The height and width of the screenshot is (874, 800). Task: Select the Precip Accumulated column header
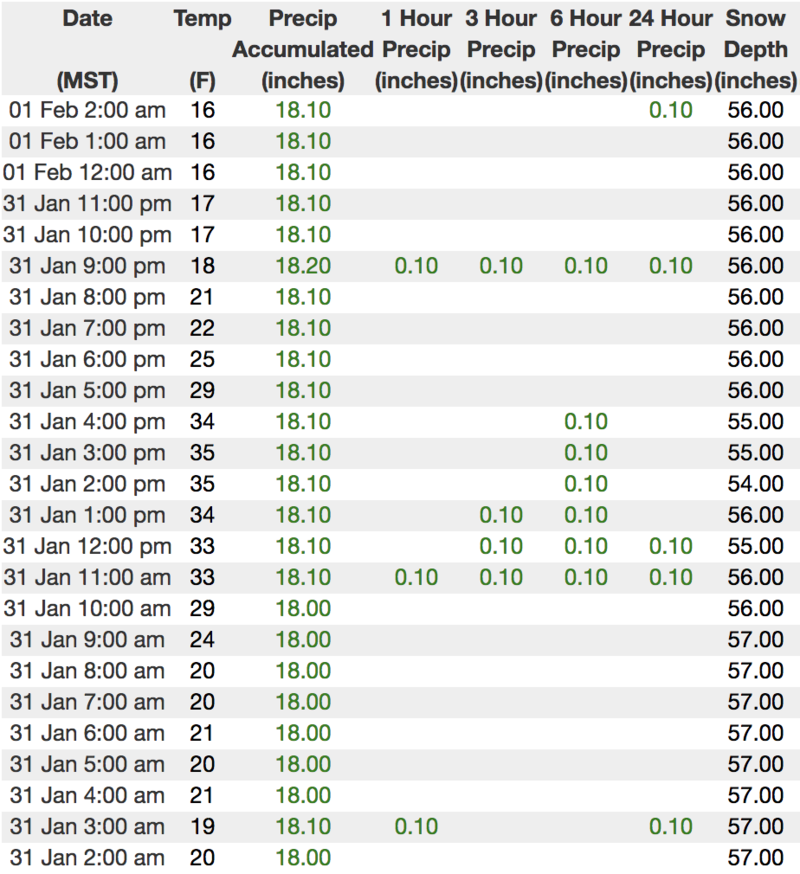coord(302,48)
